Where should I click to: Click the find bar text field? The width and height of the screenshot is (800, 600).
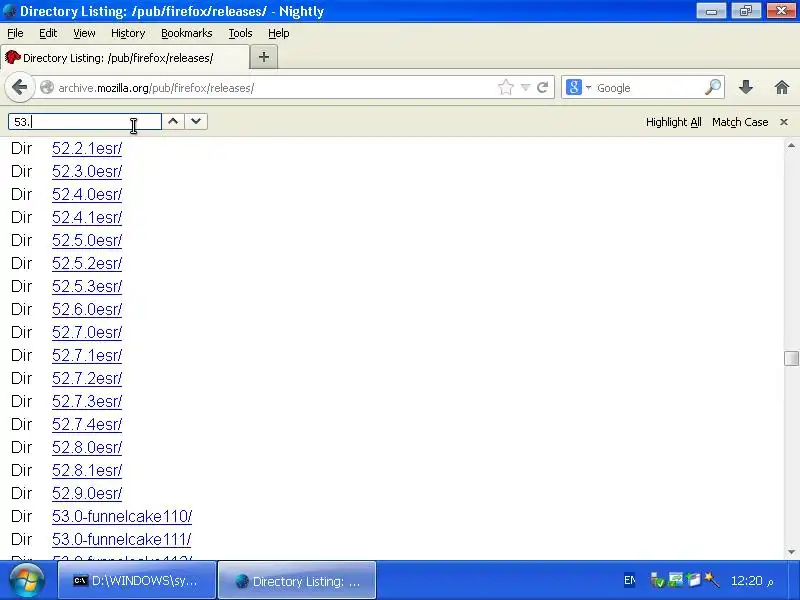point(85,121)
